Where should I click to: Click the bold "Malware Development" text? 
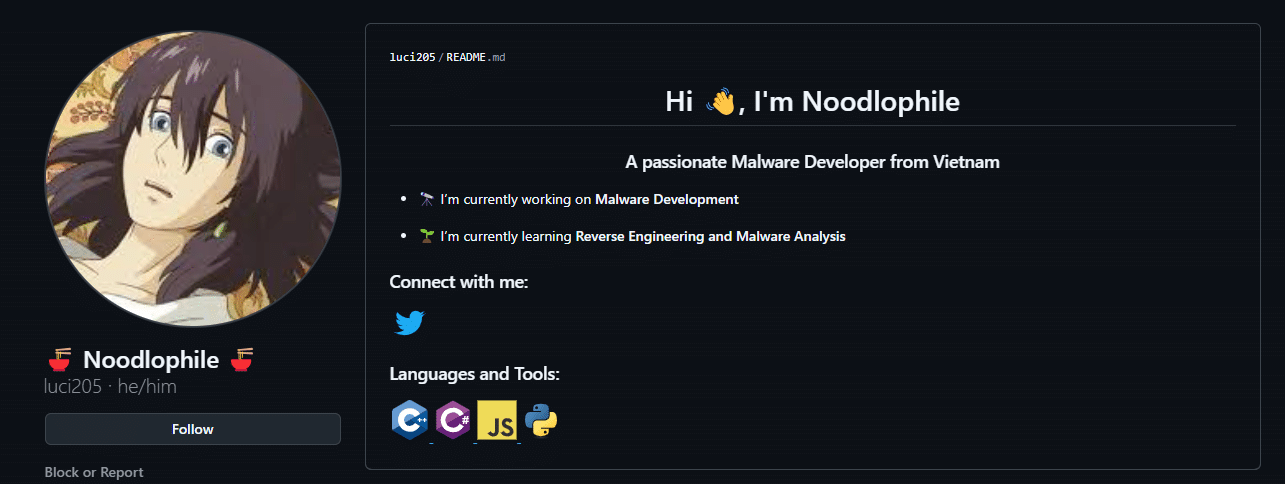666,199
